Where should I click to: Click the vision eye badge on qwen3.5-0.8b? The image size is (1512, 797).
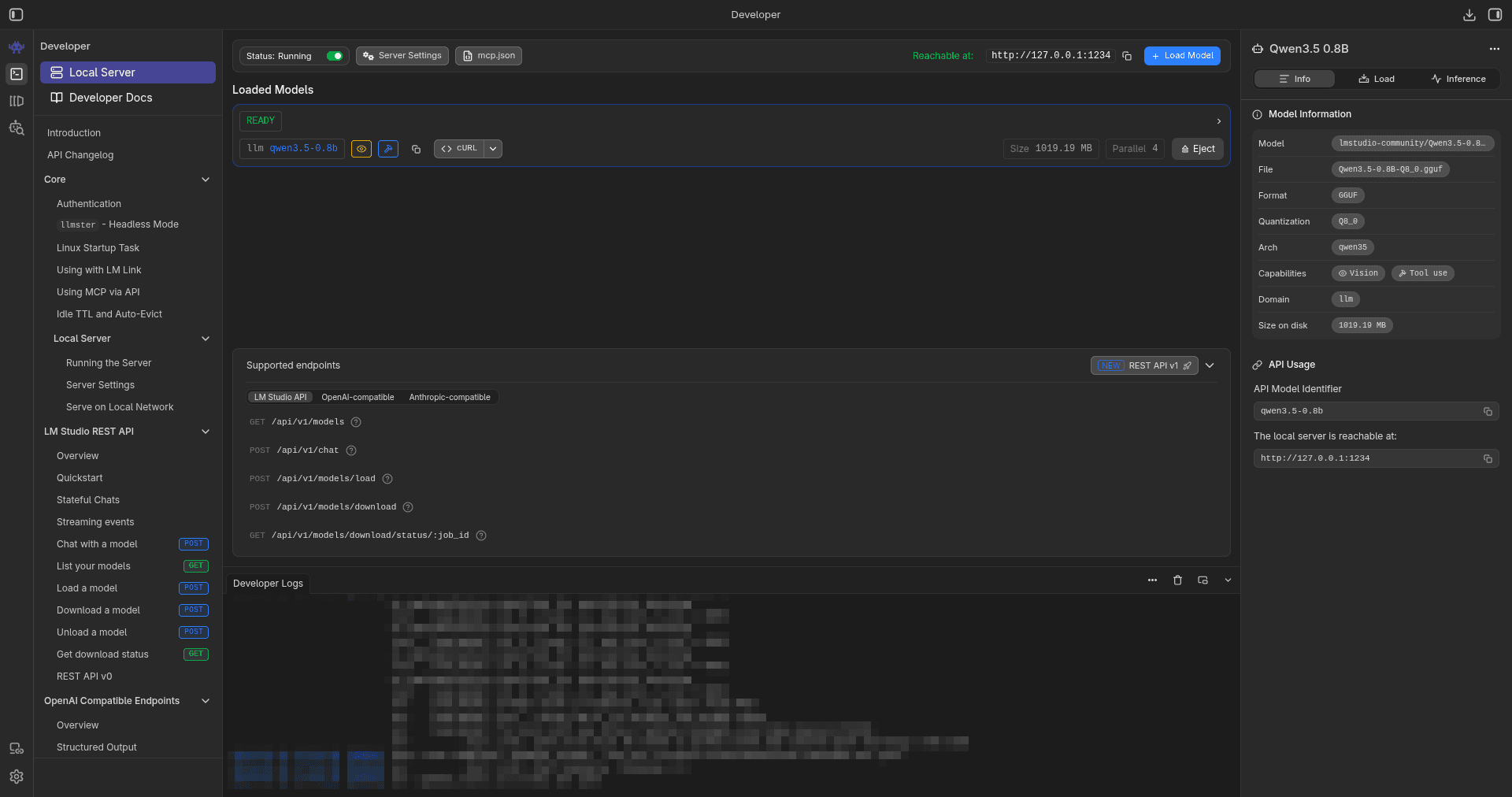pos(361,149)
